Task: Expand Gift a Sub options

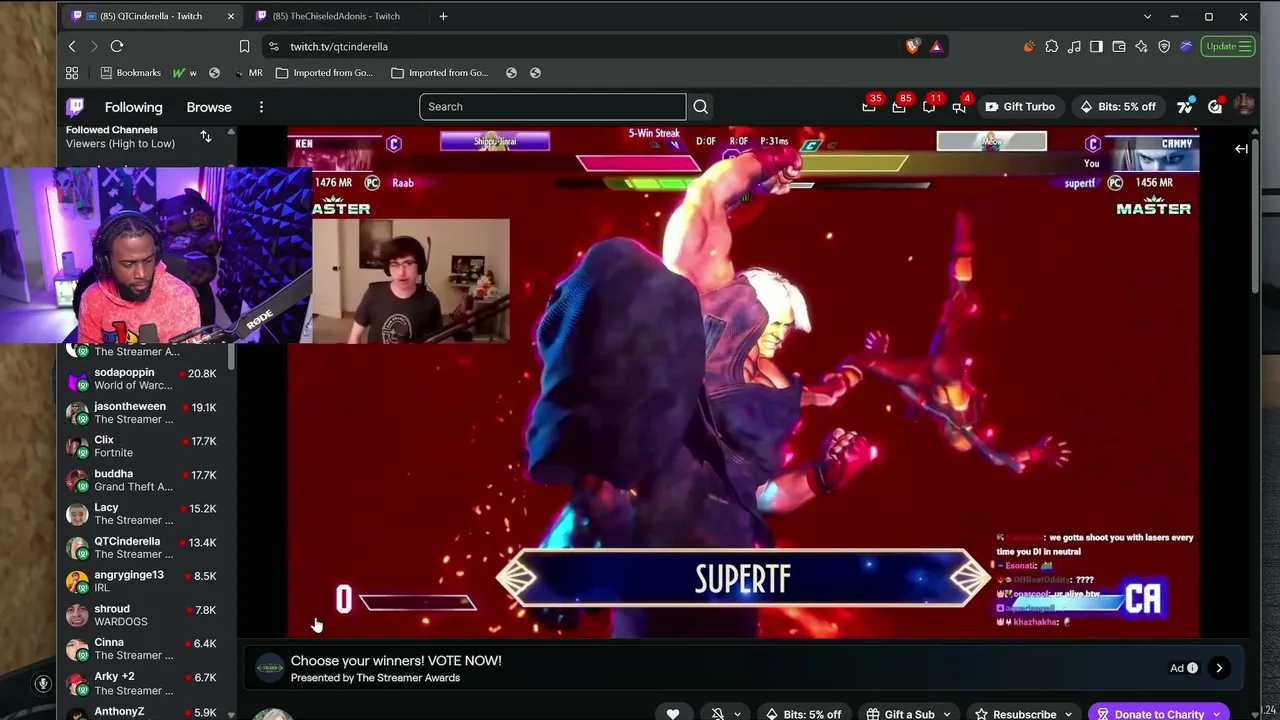Action: [x=909, y=713]
